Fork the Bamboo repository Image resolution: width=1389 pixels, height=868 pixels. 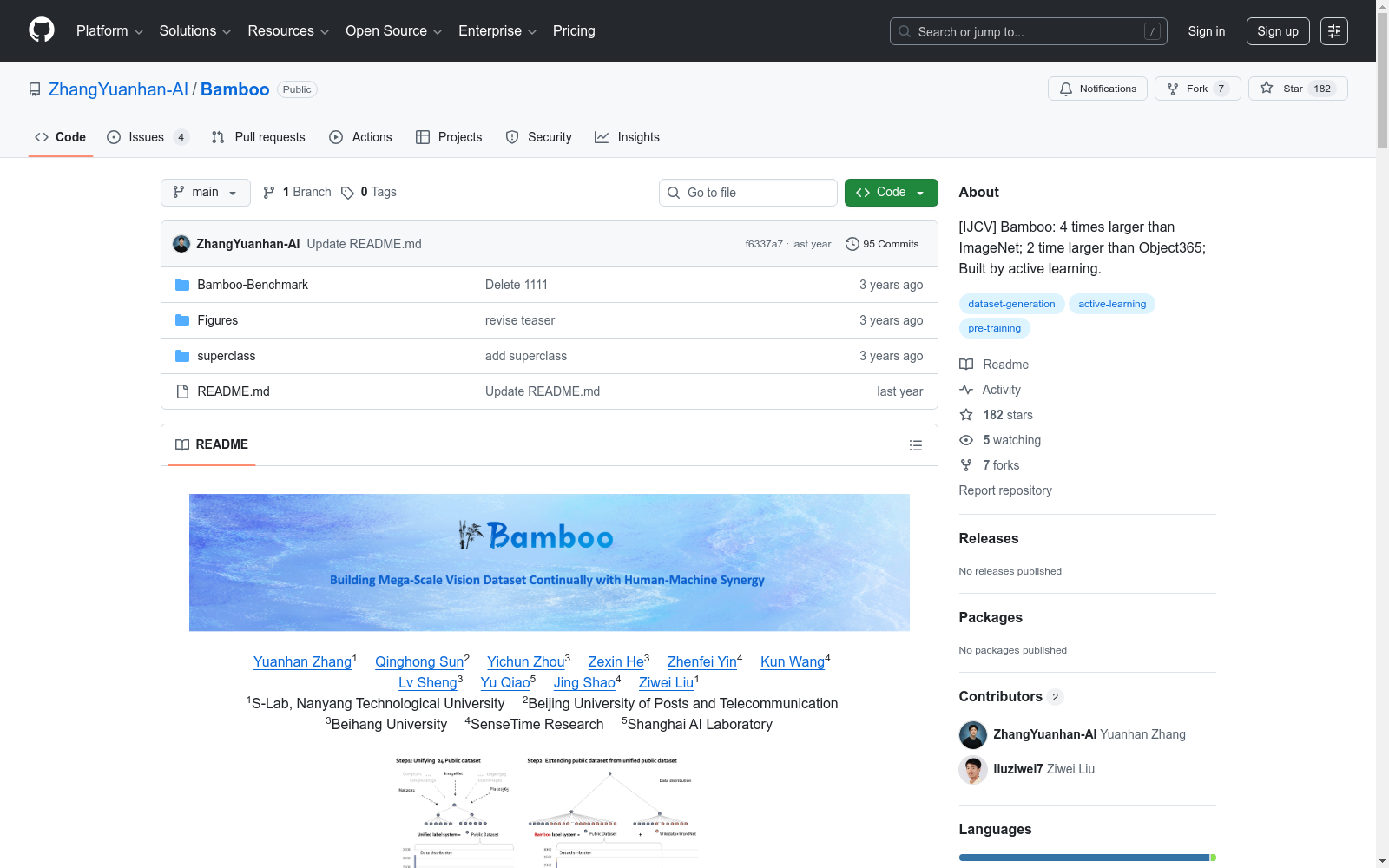(x=1198, y=89)
